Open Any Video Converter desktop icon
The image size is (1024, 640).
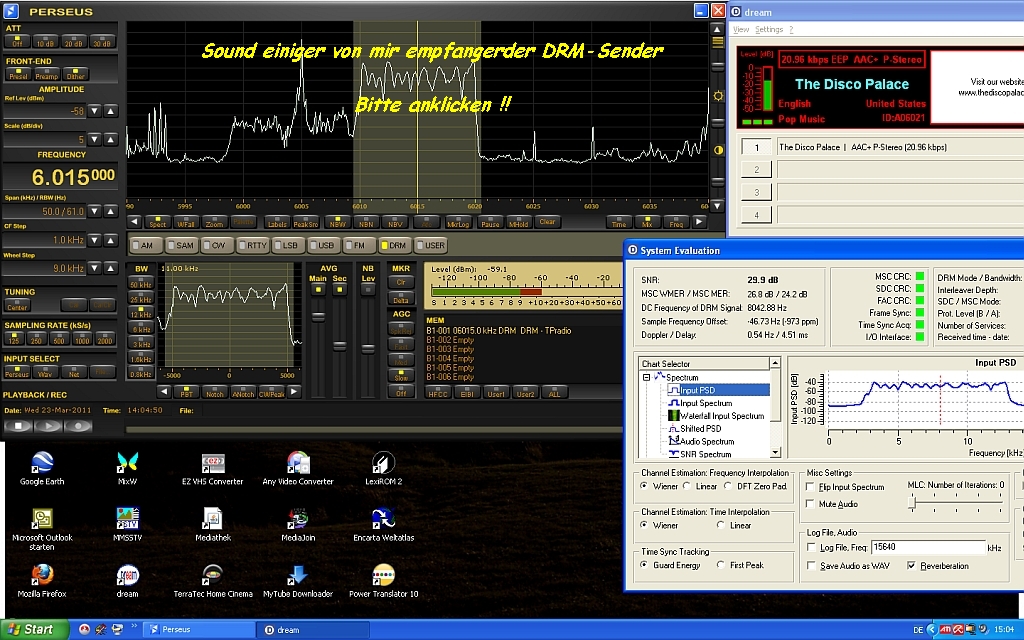(x=298, y=468)
